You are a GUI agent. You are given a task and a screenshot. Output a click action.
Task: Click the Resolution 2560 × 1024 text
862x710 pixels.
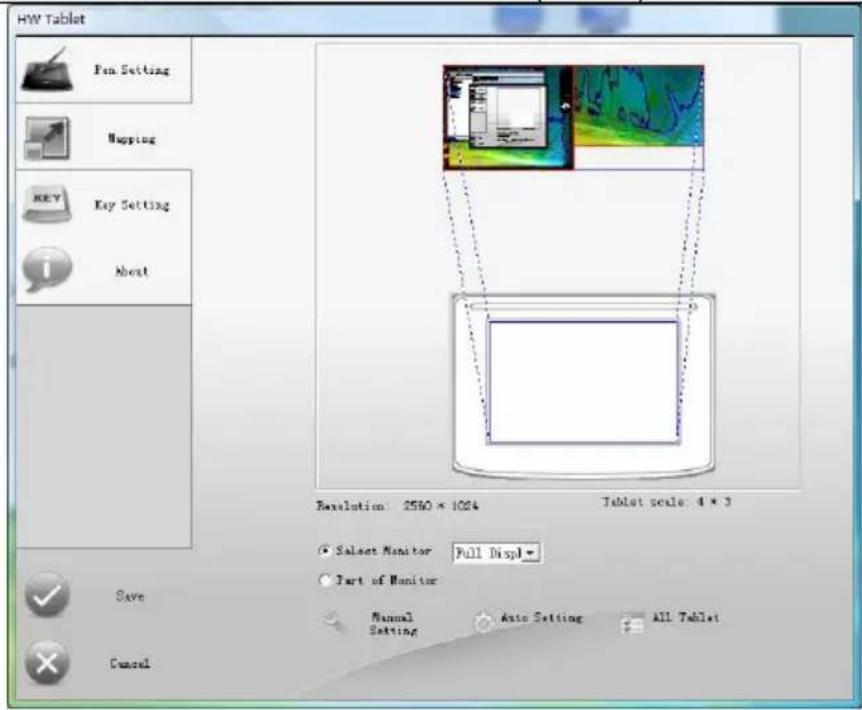[x=397, y=506]
